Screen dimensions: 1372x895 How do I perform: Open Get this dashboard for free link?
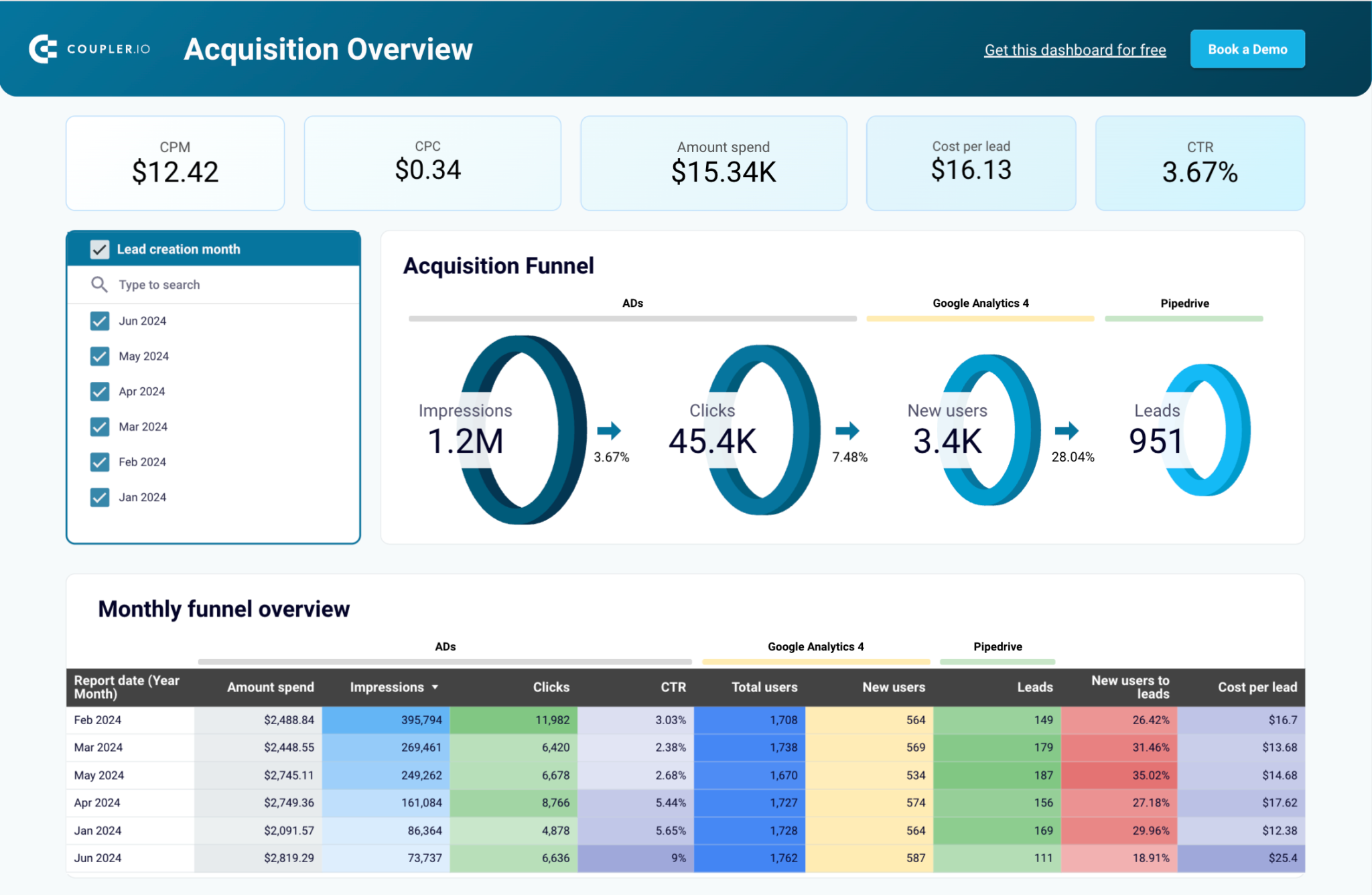1075,50
